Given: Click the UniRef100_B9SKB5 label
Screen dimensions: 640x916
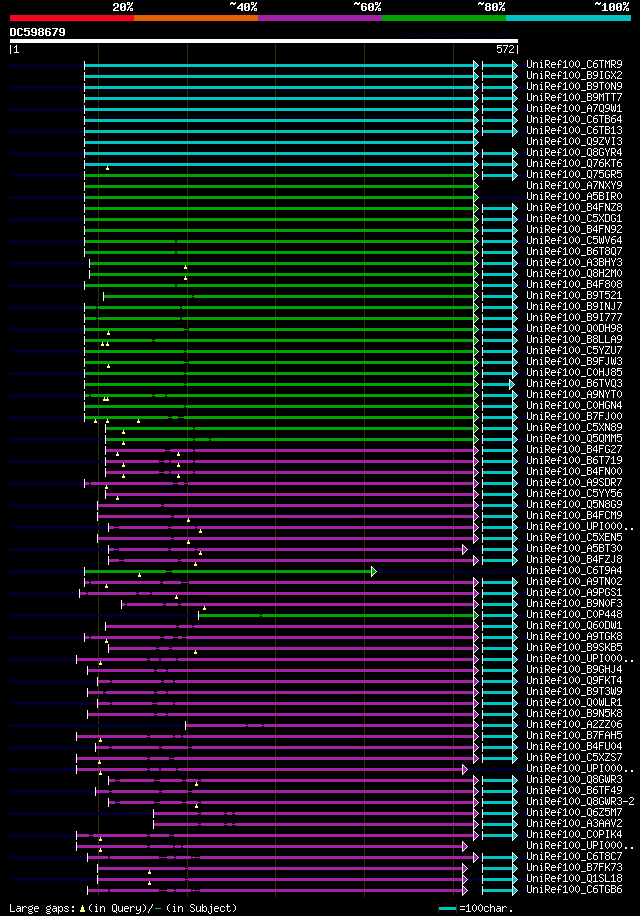Looking at the screenshot, I should [x=574, y=647].
